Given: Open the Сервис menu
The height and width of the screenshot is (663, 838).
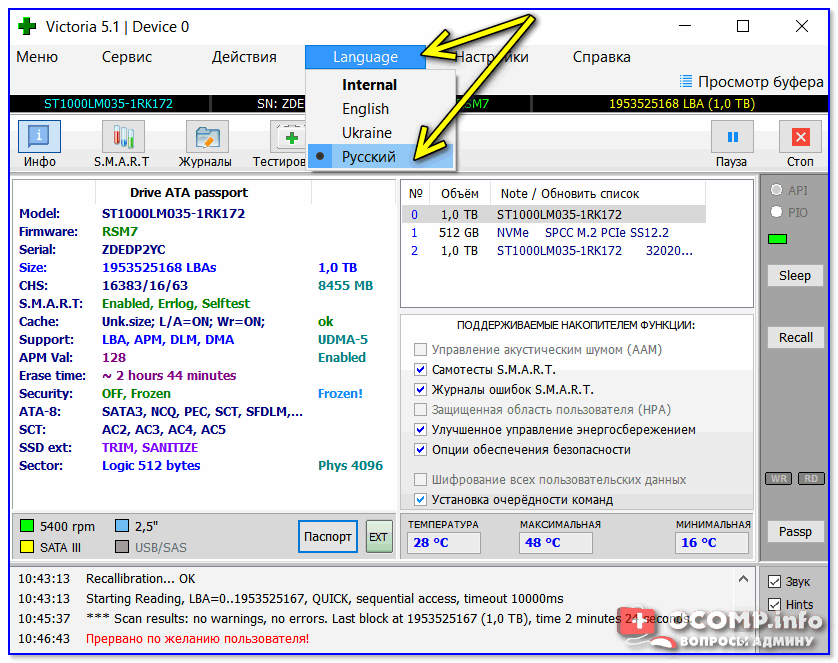Looking at the screenshot, I should tap(127, 57).
